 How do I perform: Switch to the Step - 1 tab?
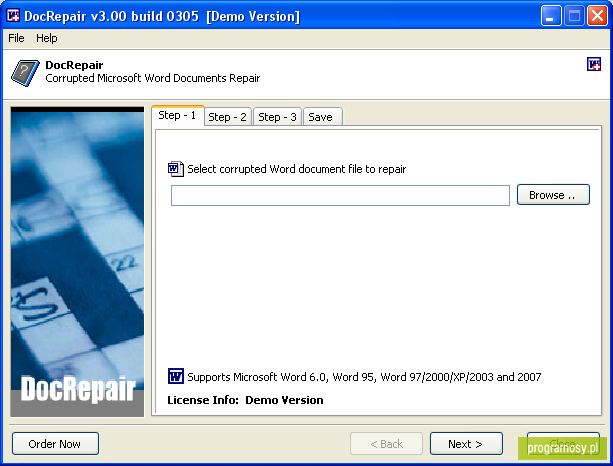177,115
